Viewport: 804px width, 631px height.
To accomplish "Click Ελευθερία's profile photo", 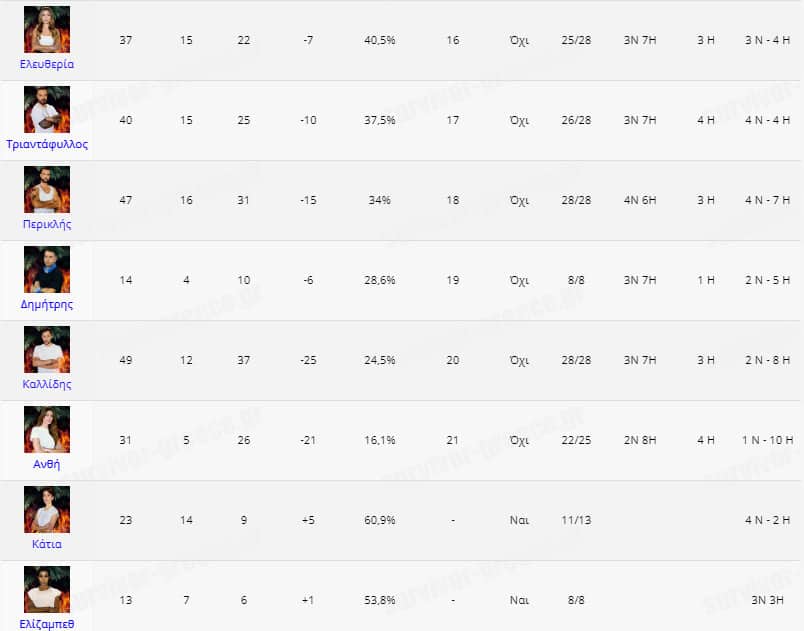I will [x=47, y=29].
